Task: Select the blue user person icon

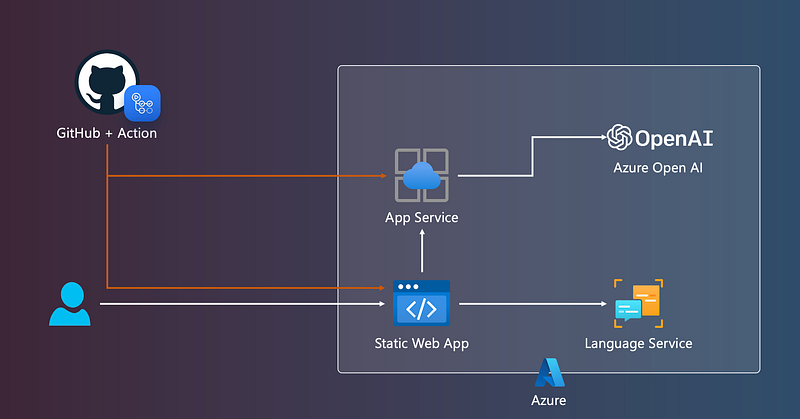Action: coord(70,304)
